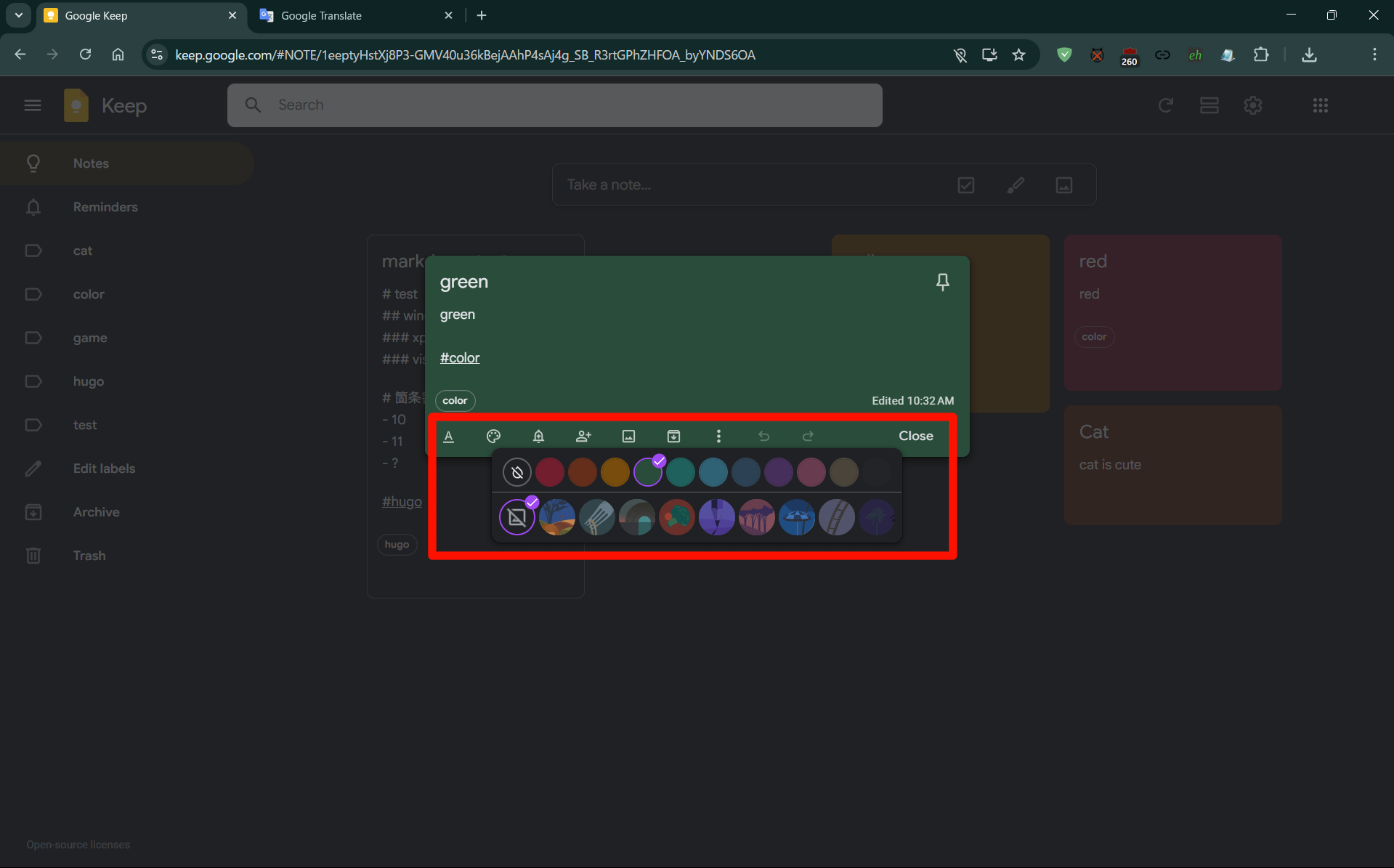Choose the light blue color swatch
The height and width of the screenshot is (868, 1394).
pos(713,472)
